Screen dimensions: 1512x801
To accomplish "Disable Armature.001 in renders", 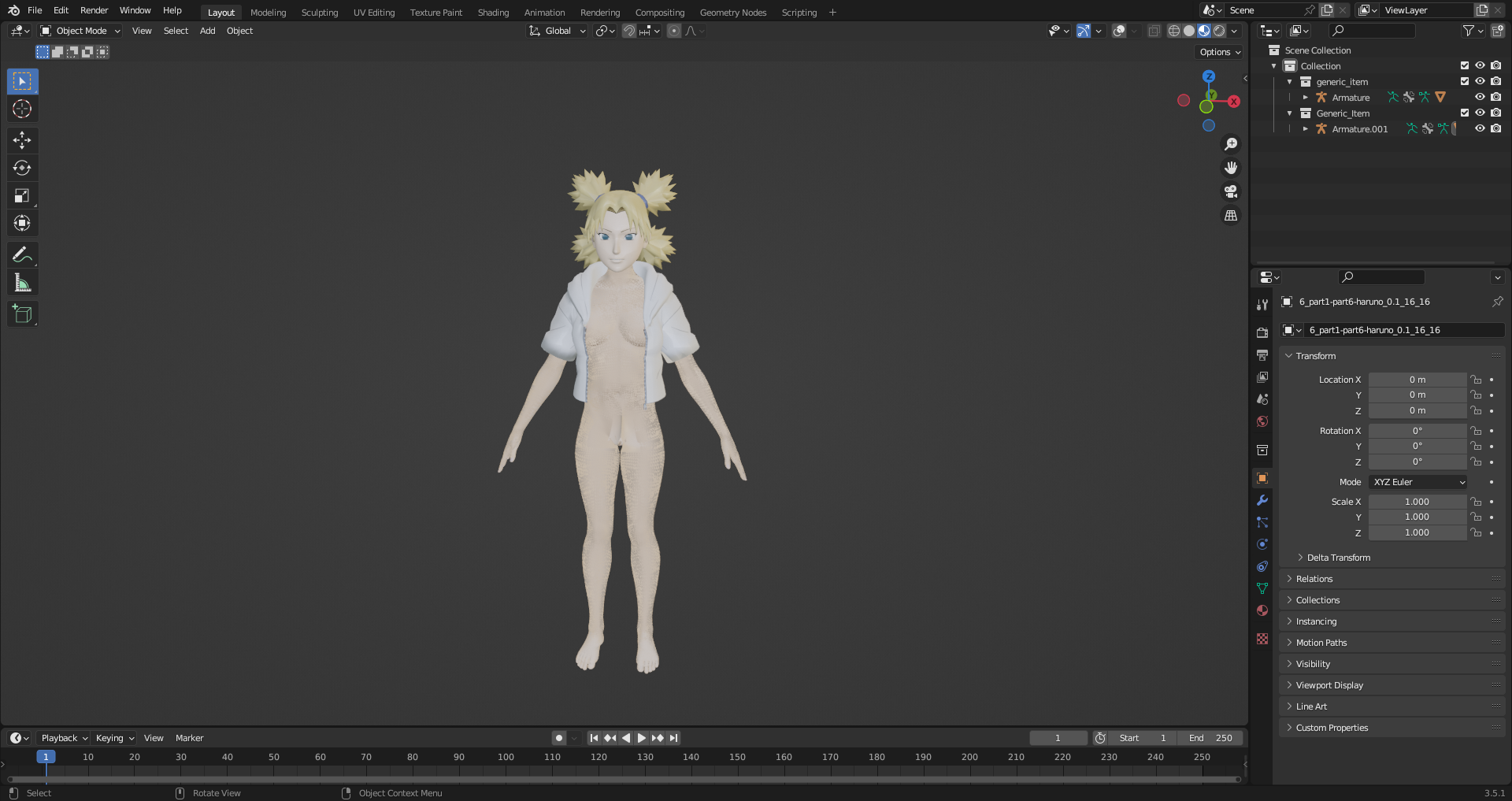I will [x=1495, y=129].
